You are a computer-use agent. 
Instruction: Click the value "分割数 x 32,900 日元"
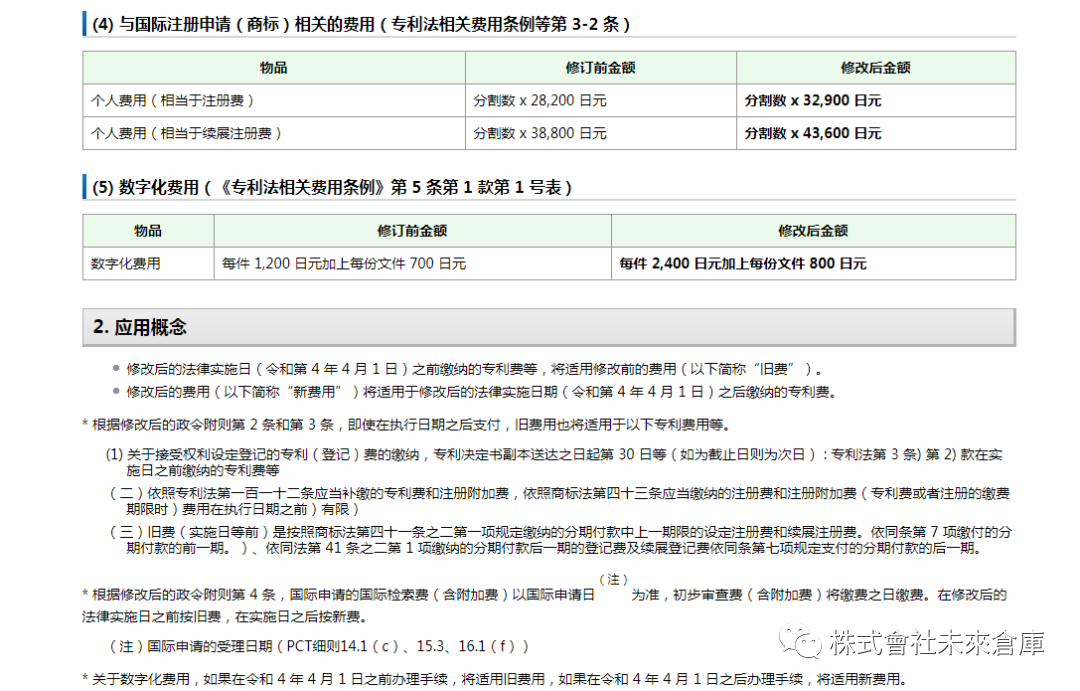point(812,101)
